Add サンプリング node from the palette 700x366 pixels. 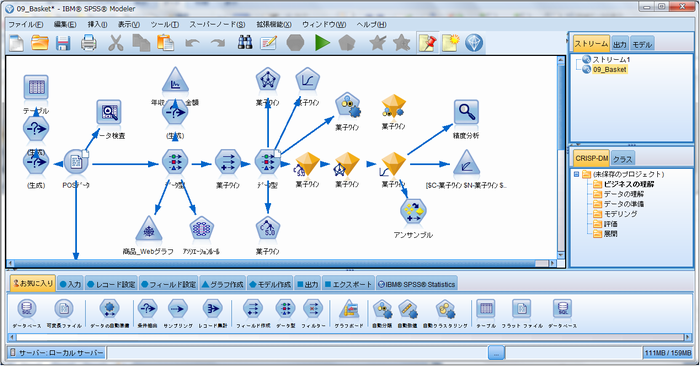click(x=178, y=308)
